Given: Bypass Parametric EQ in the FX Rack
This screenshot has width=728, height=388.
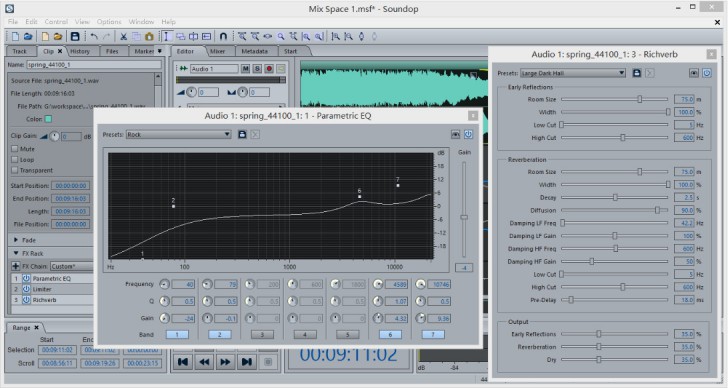Looking at the screenshot, I should pyautogui.click(x=26, y=278).
